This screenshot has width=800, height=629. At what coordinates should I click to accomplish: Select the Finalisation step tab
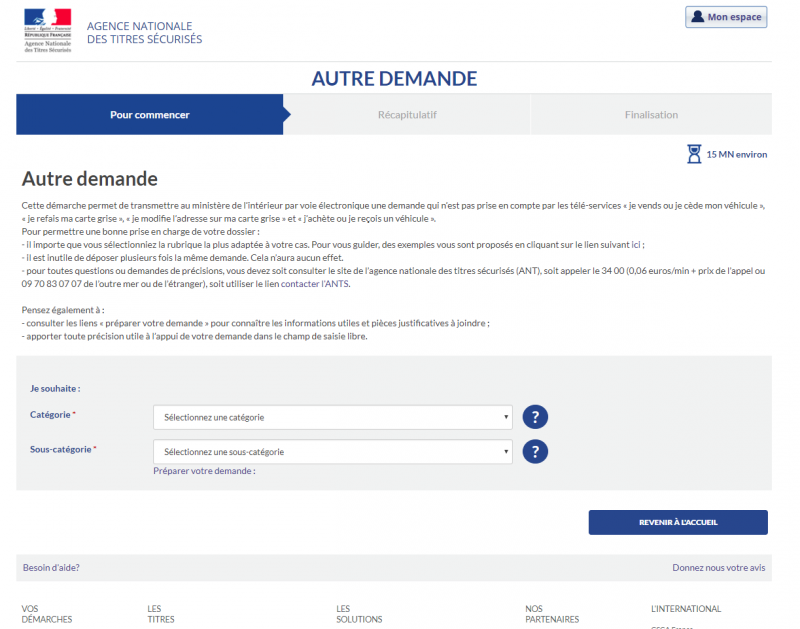pos(651,115)
